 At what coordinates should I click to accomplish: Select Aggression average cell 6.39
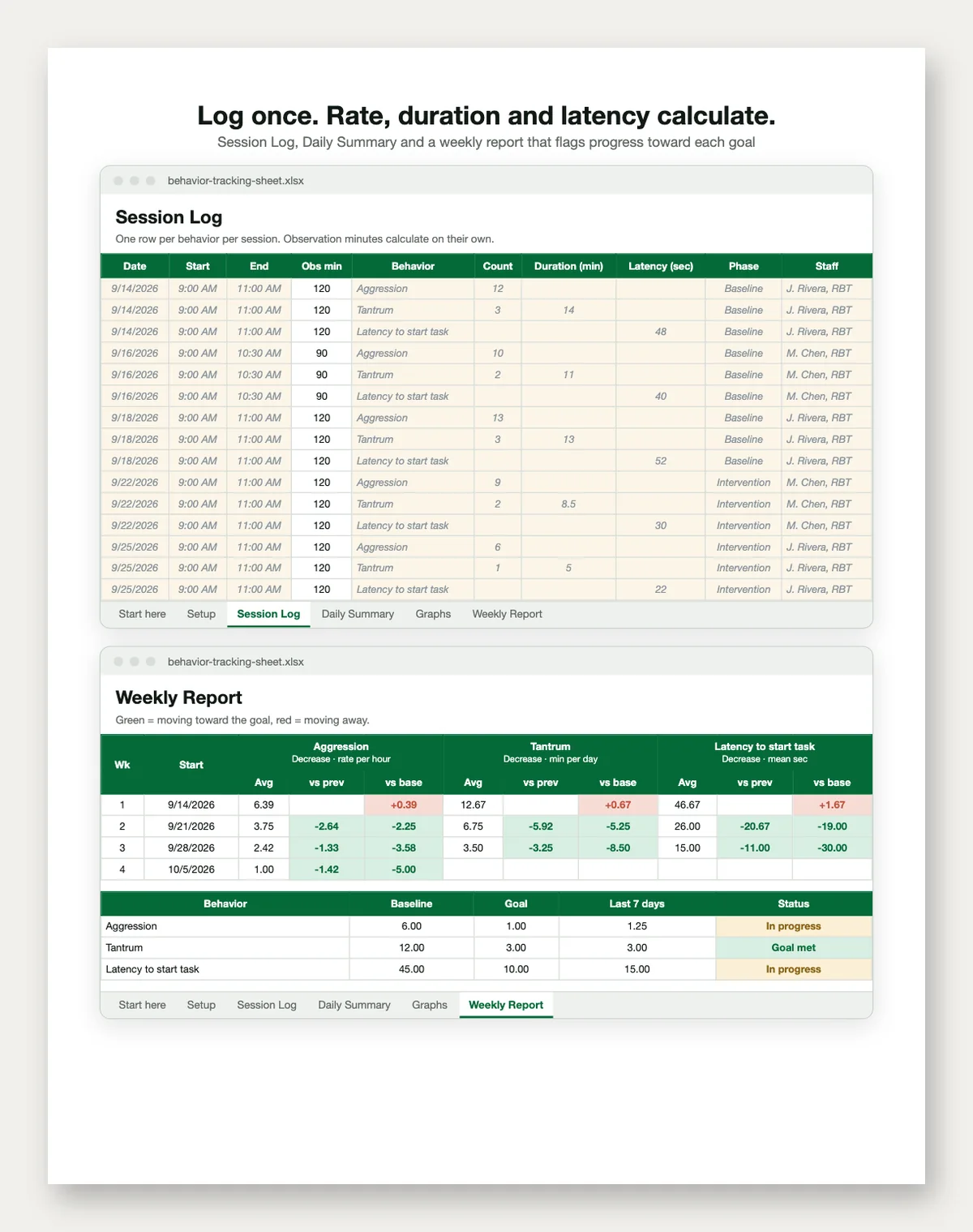(264, 805)
